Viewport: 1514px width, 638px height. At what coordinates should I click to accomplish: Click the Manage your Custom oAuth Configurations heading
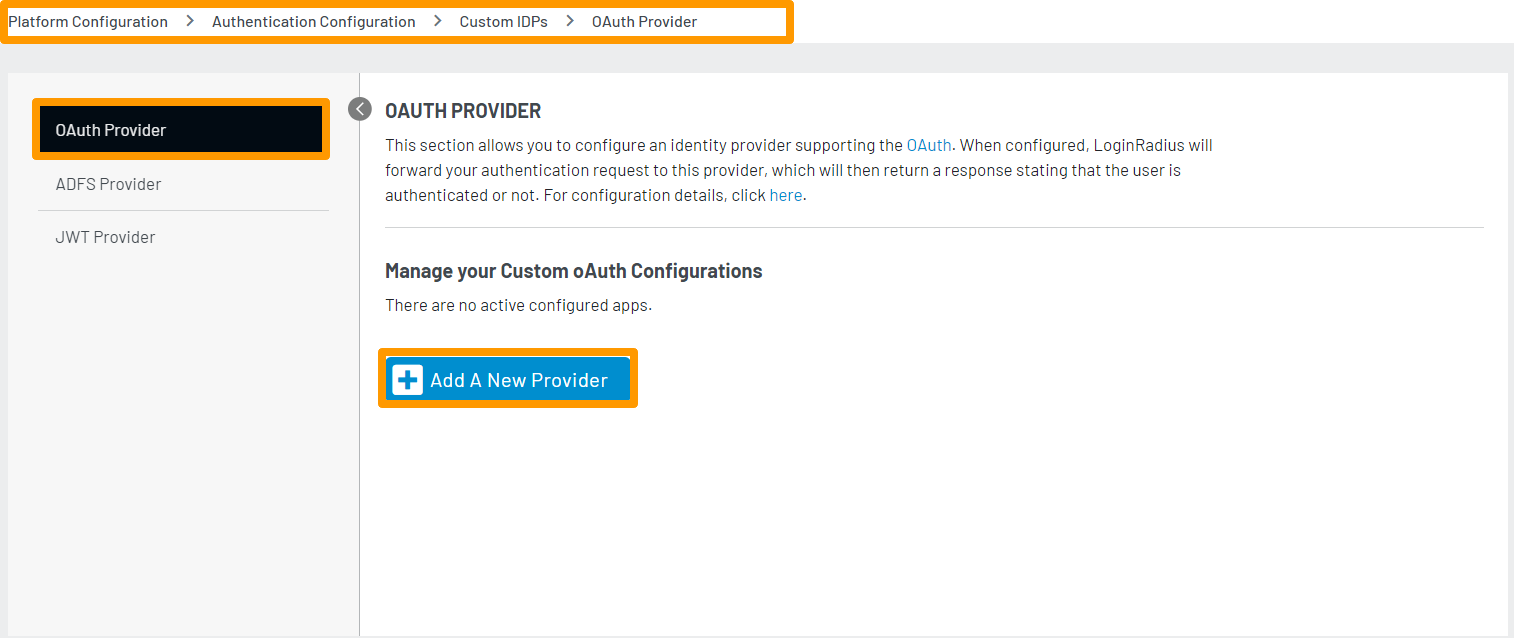tap(573, 271)
